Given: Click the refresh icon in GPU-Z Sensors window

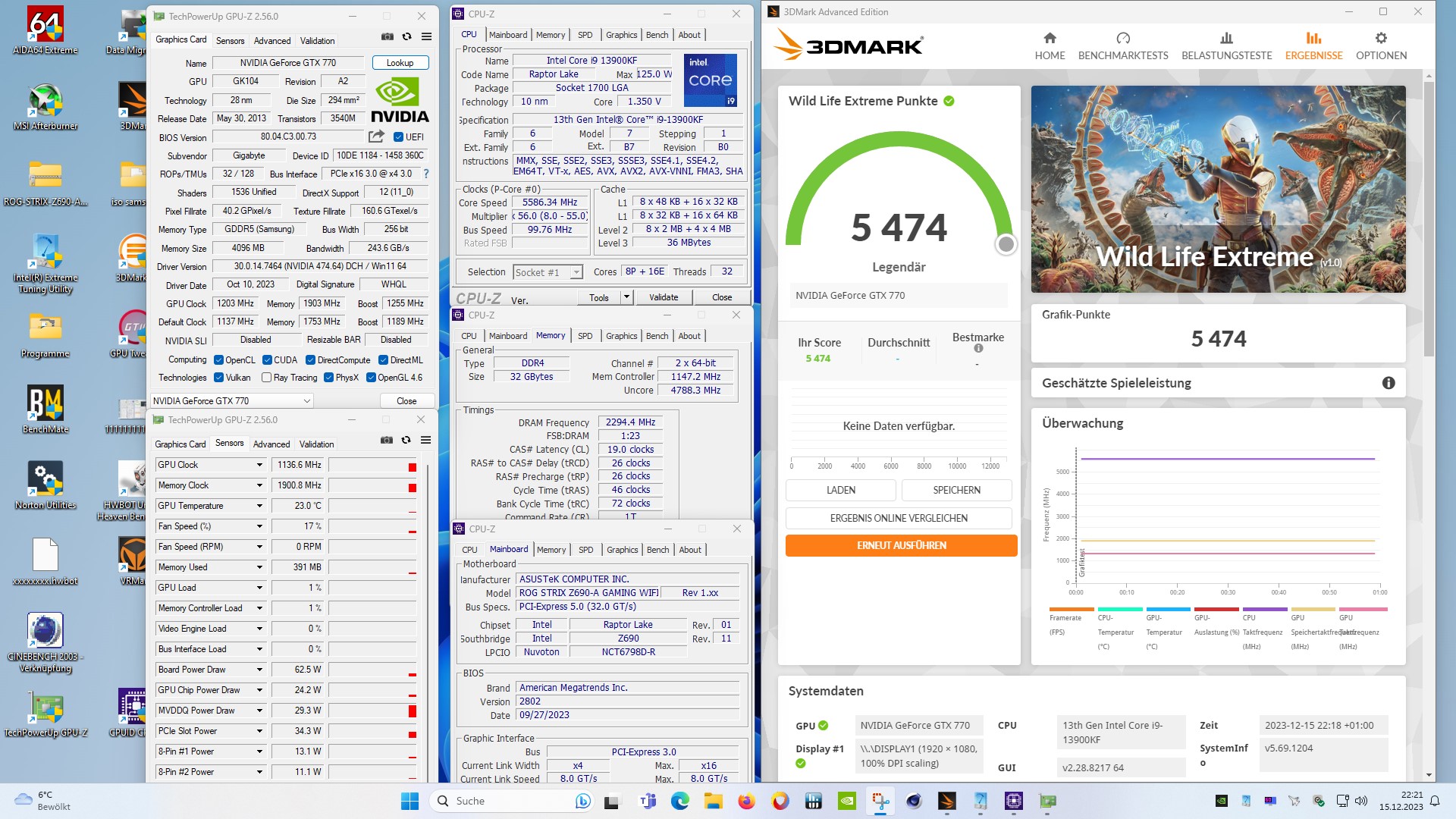Looking at the screenshot, I should [x=406, y=440].
